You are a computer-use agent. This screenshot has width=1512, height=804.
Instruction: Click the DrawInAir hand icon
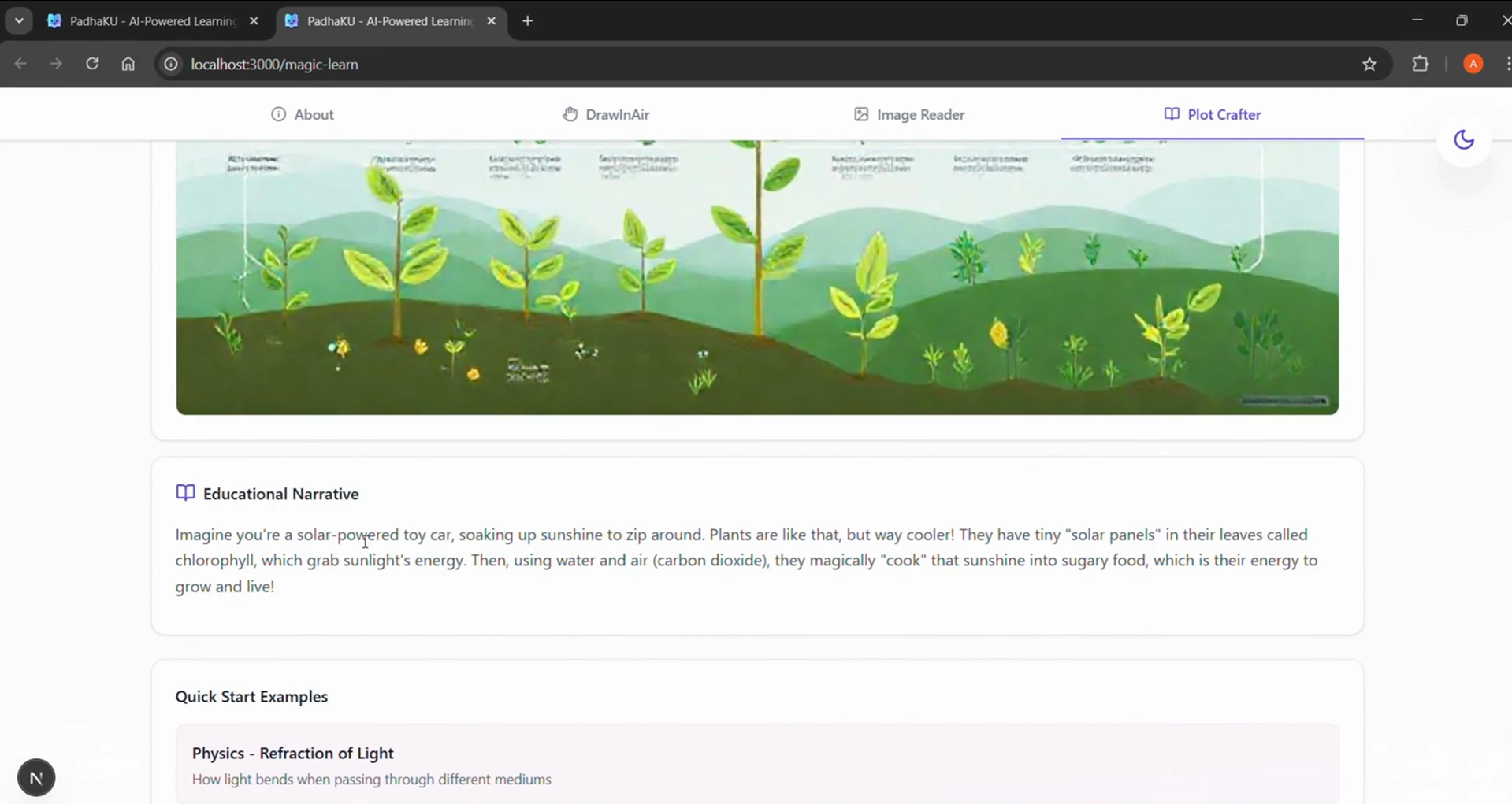pos(570,114)
